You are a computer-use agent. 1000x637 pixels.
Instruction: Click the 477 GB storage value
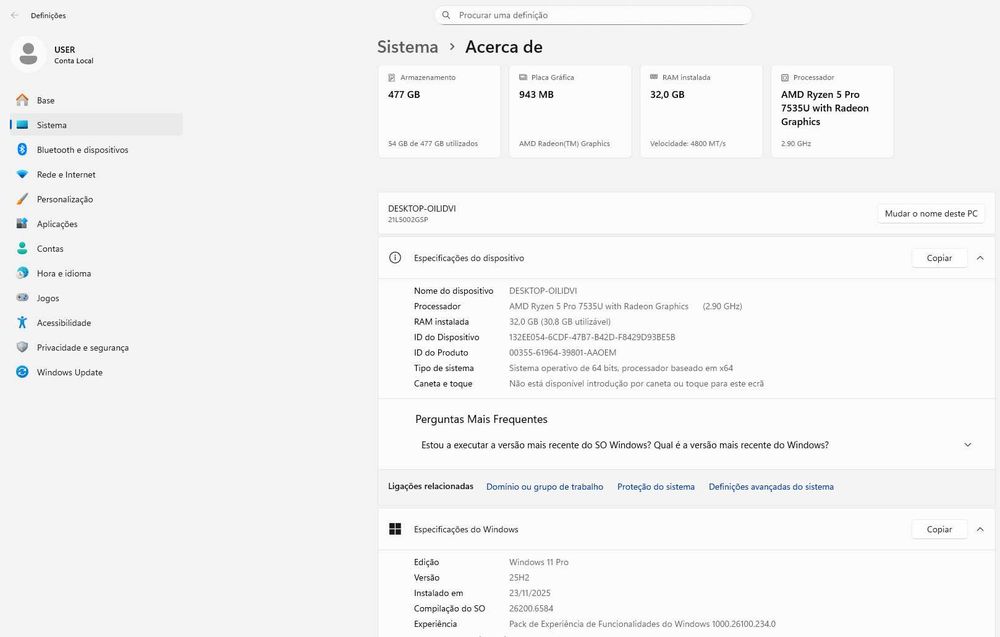click(x=404, y=94)
